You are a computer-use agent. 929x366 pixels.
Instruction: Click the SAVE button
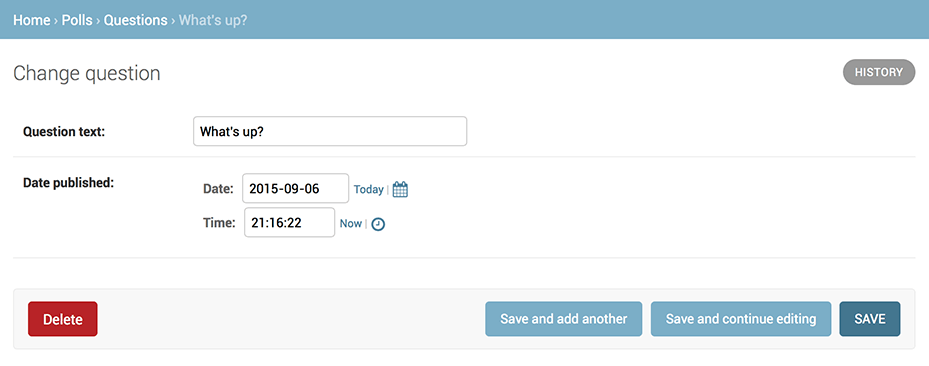click(870, 319)
